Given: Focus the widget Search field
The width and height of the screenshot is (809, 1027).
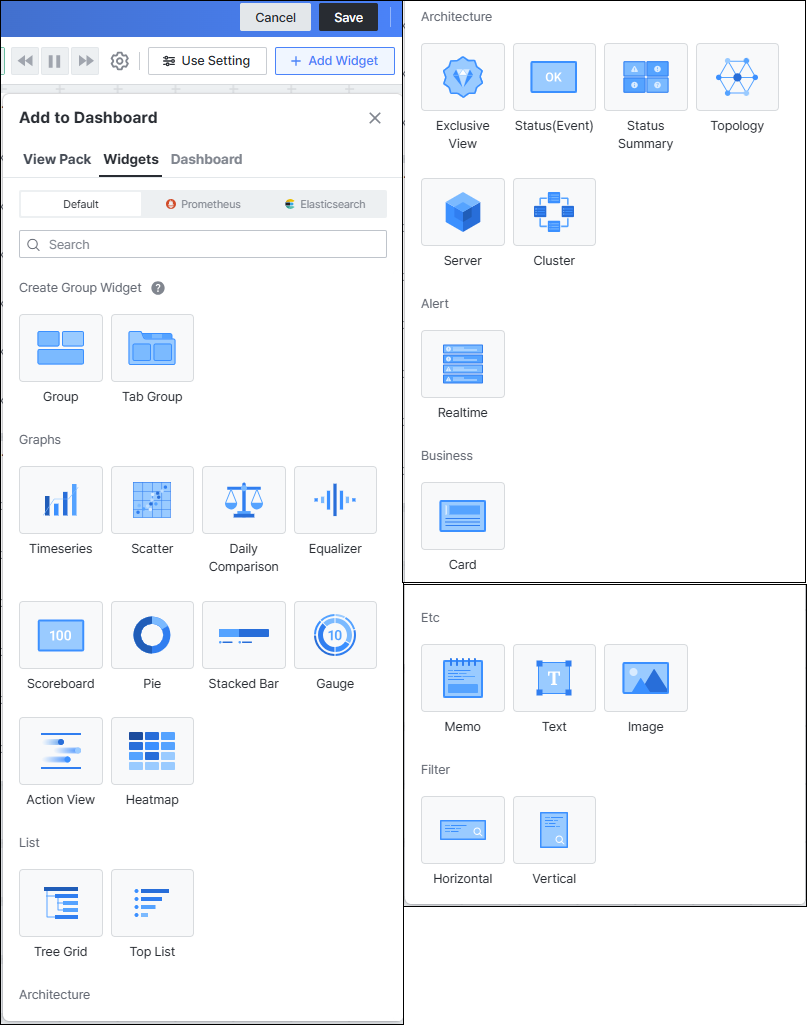Looking at the screenshot, I should [x=203, y=244].
